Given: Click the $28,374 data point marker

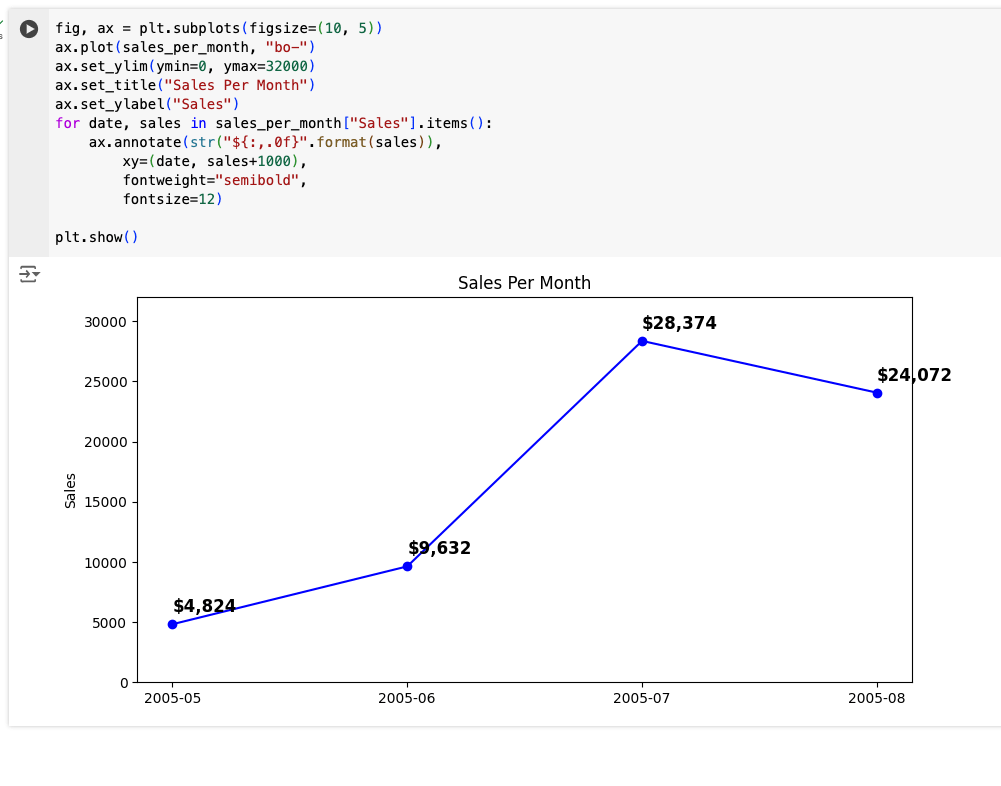Looking at the screenshot, I should click(642, 341).
